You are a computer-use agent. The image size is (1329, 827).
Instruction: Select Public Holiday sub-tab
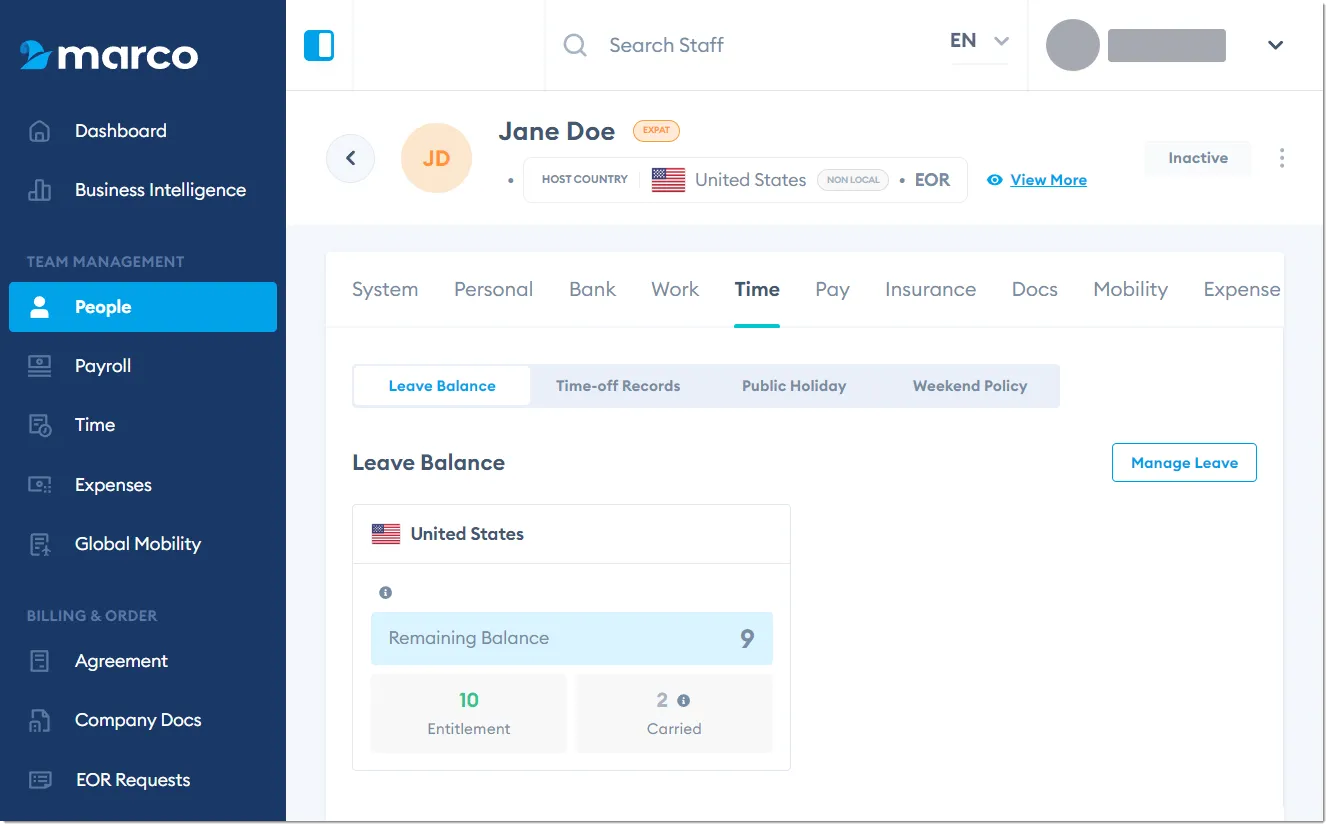(794, 386)
